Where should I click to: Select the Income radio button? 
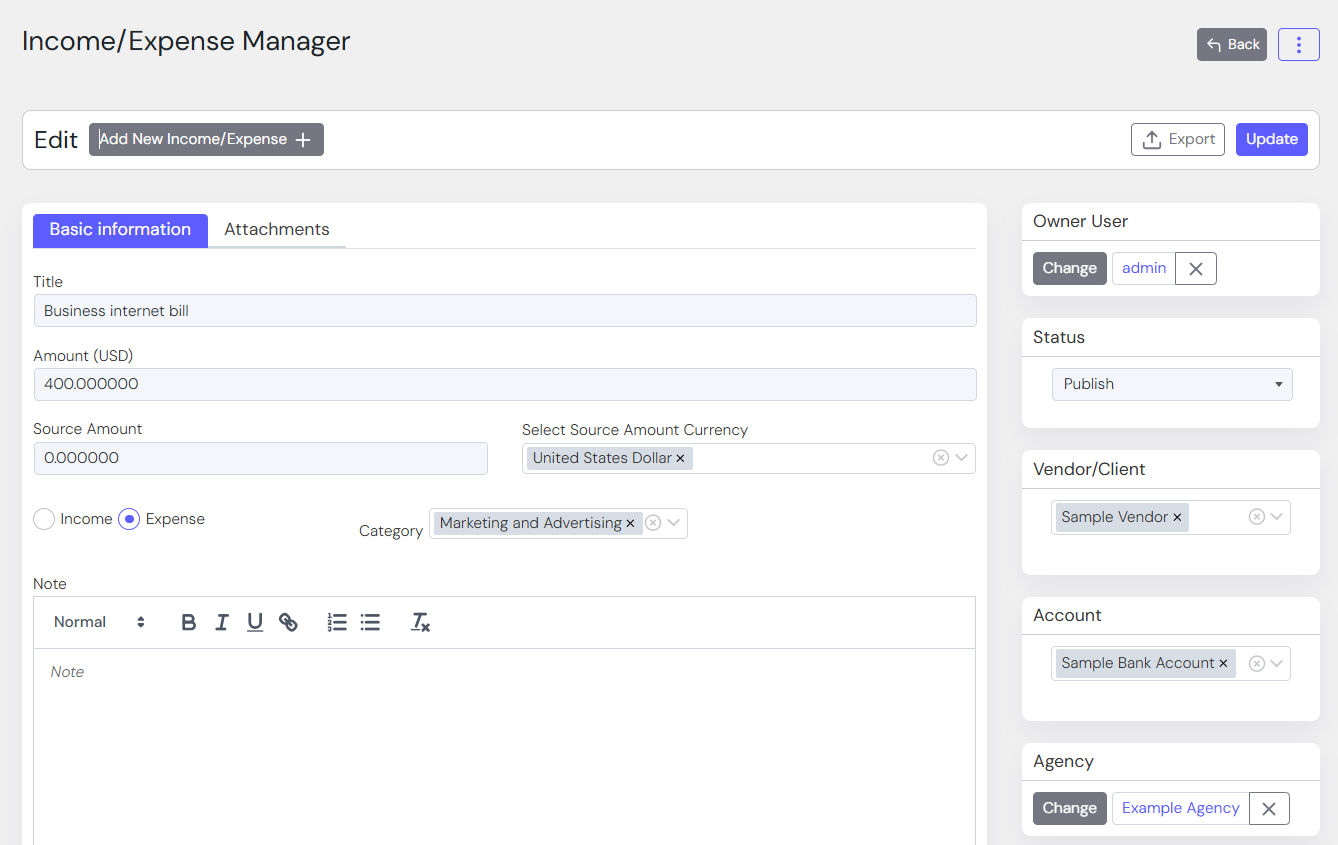tap(44, 519)
